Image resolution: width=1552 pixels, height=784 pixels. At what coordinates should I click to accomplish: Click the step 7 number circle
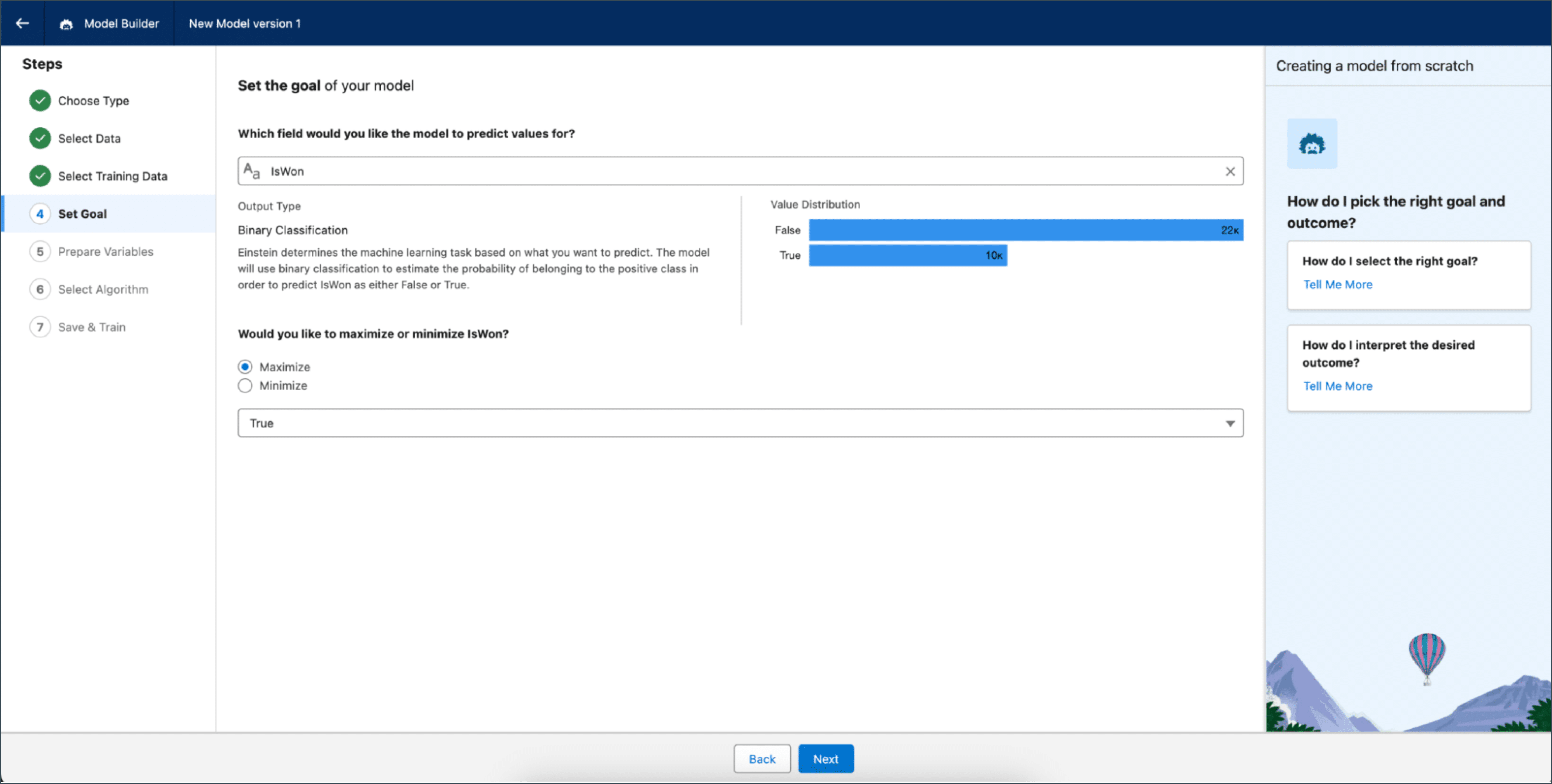coord(40,327)
